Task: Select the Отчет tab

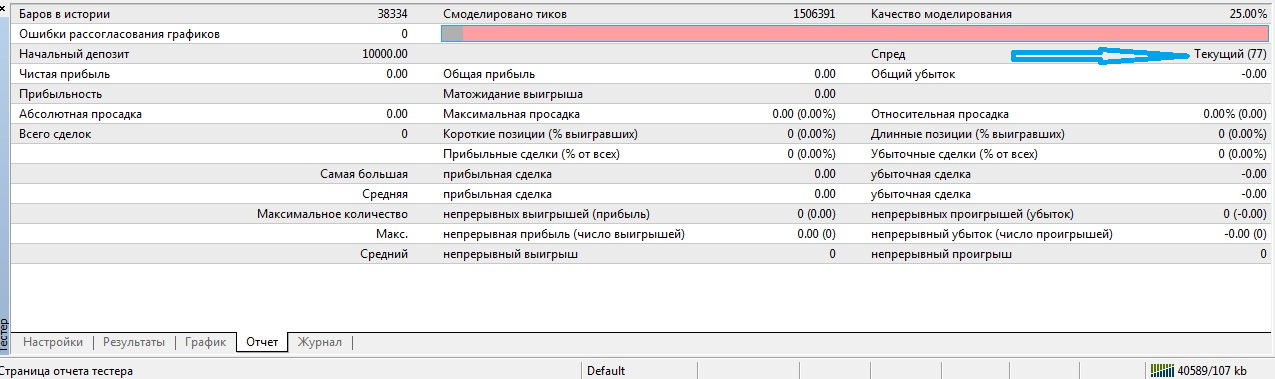Action: [x=262, y=342]
